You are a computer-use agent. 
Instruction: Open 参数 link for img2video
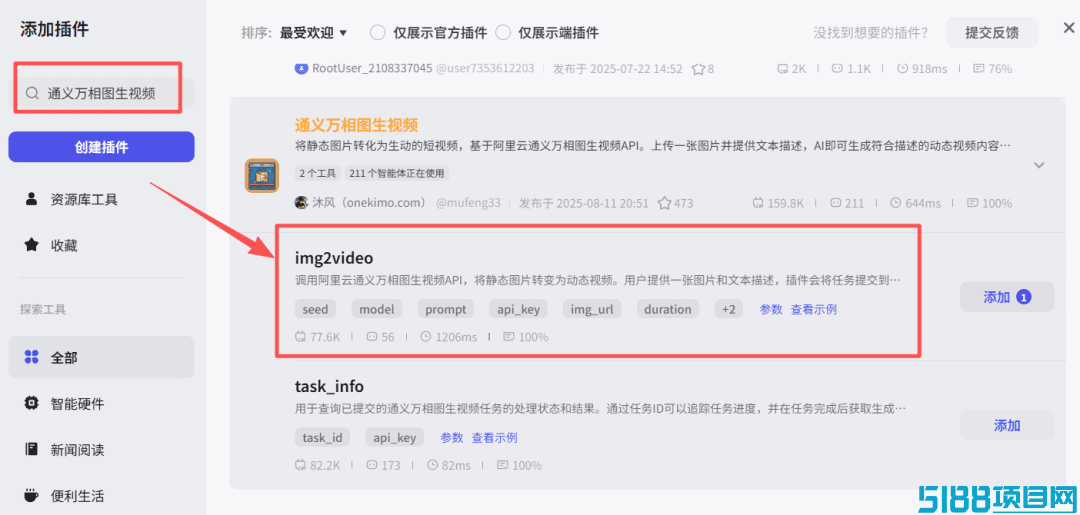[771, 309]
